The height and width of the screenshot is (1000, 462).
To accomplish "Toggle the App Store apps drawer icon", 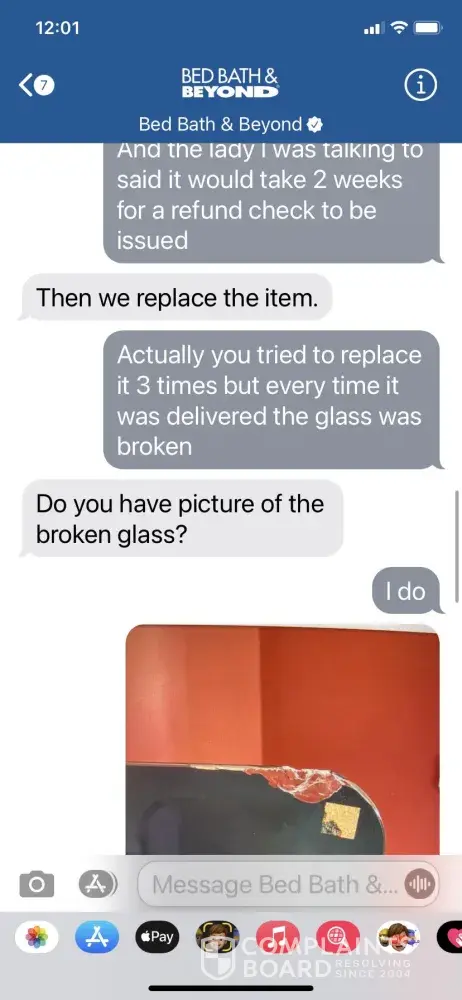I will tap(98, 884).
